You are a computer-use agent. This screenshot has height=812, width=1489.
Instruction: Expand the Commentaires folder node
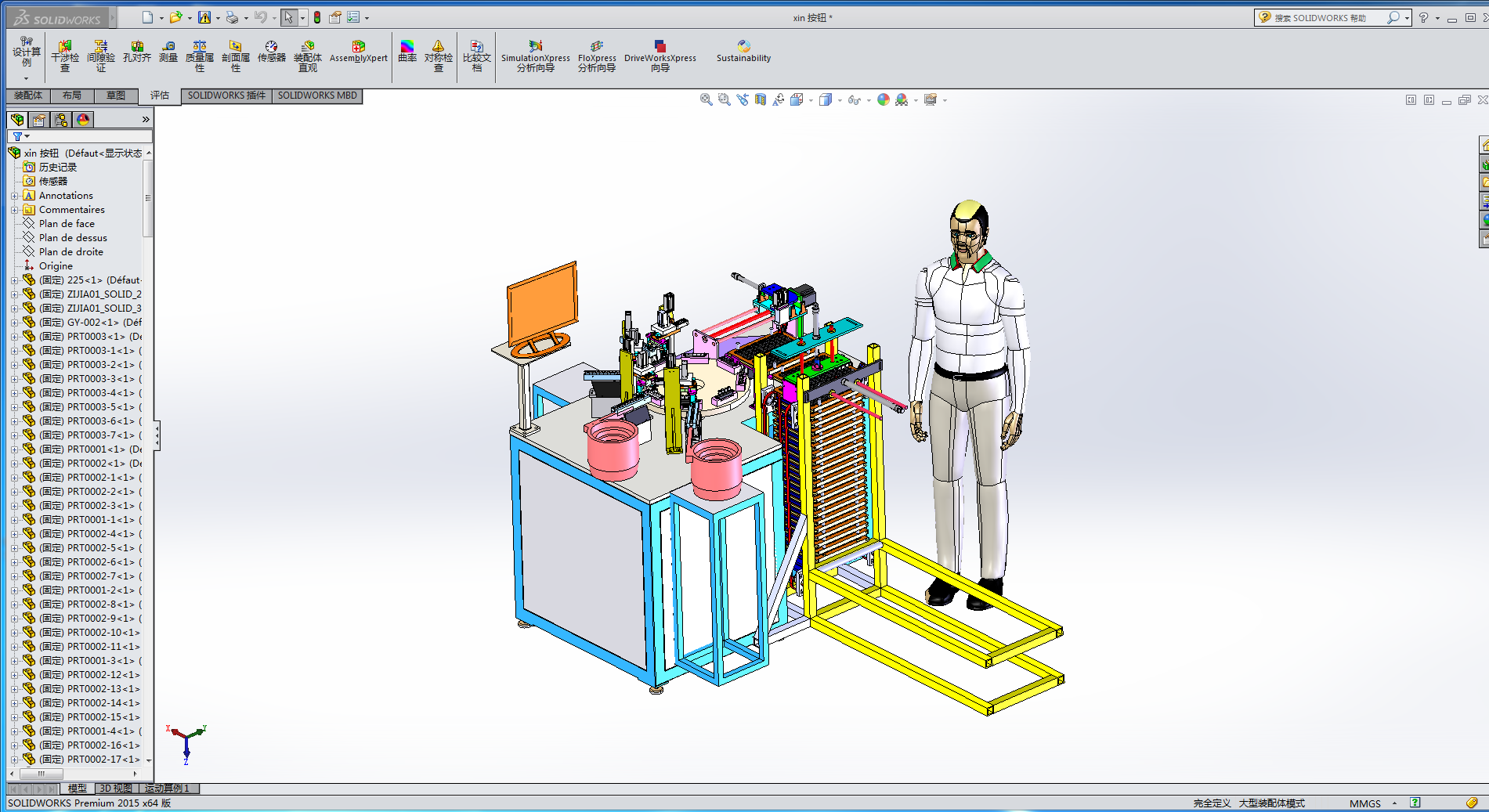[14, 210]
